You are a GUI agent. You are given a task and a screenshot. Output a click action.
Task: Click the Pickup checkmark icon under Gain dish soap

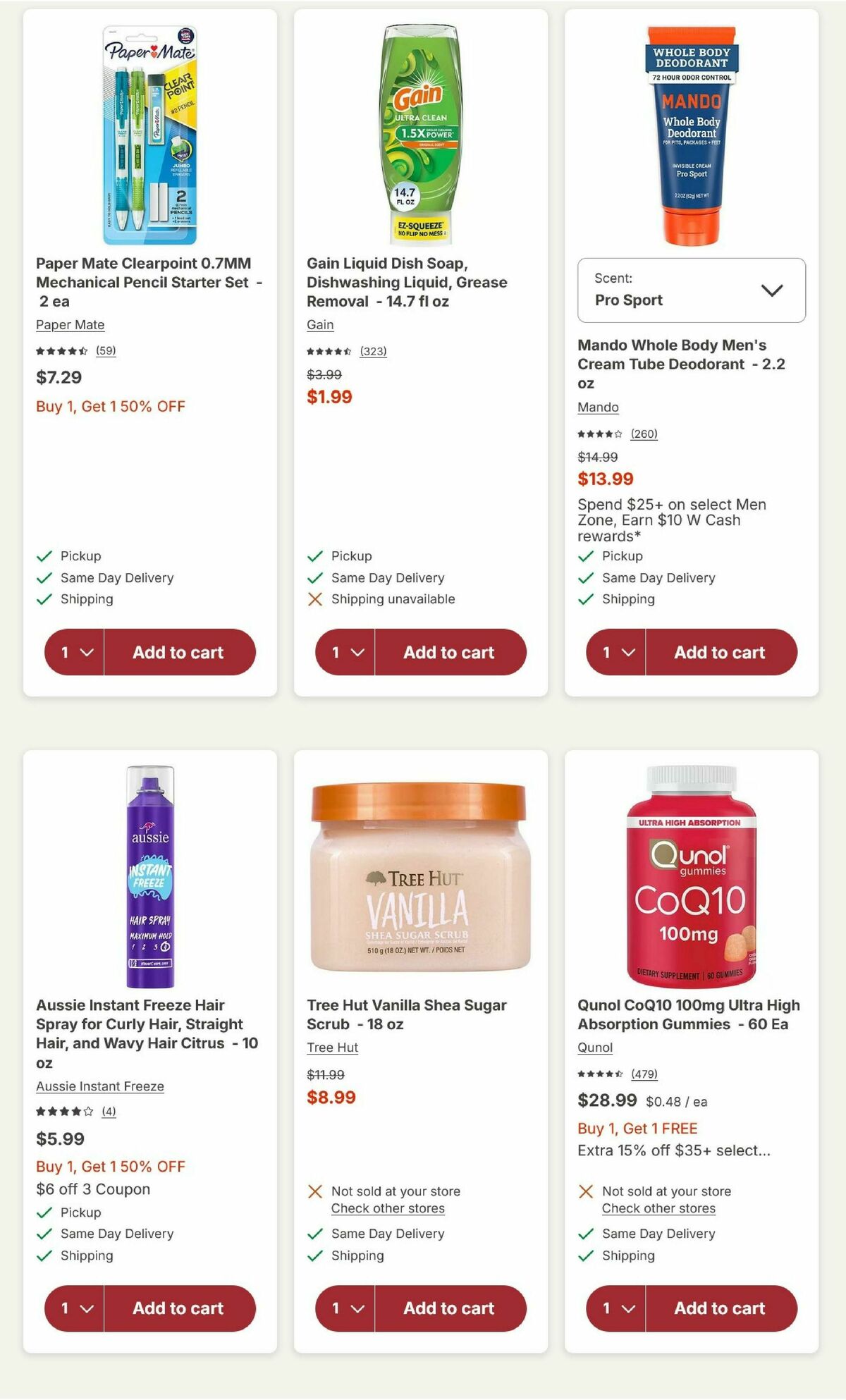click(x=314, y=556)
